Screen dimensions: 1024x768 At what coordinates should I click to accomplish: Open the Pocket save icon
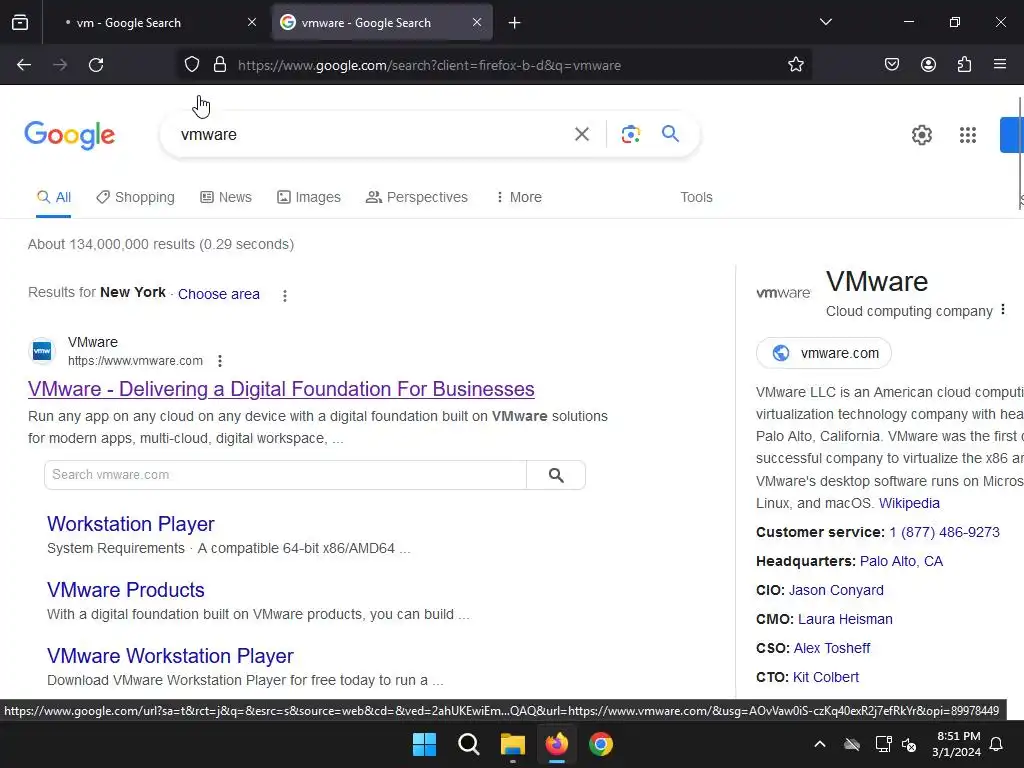pyautogui.click(x=892, y=65)
